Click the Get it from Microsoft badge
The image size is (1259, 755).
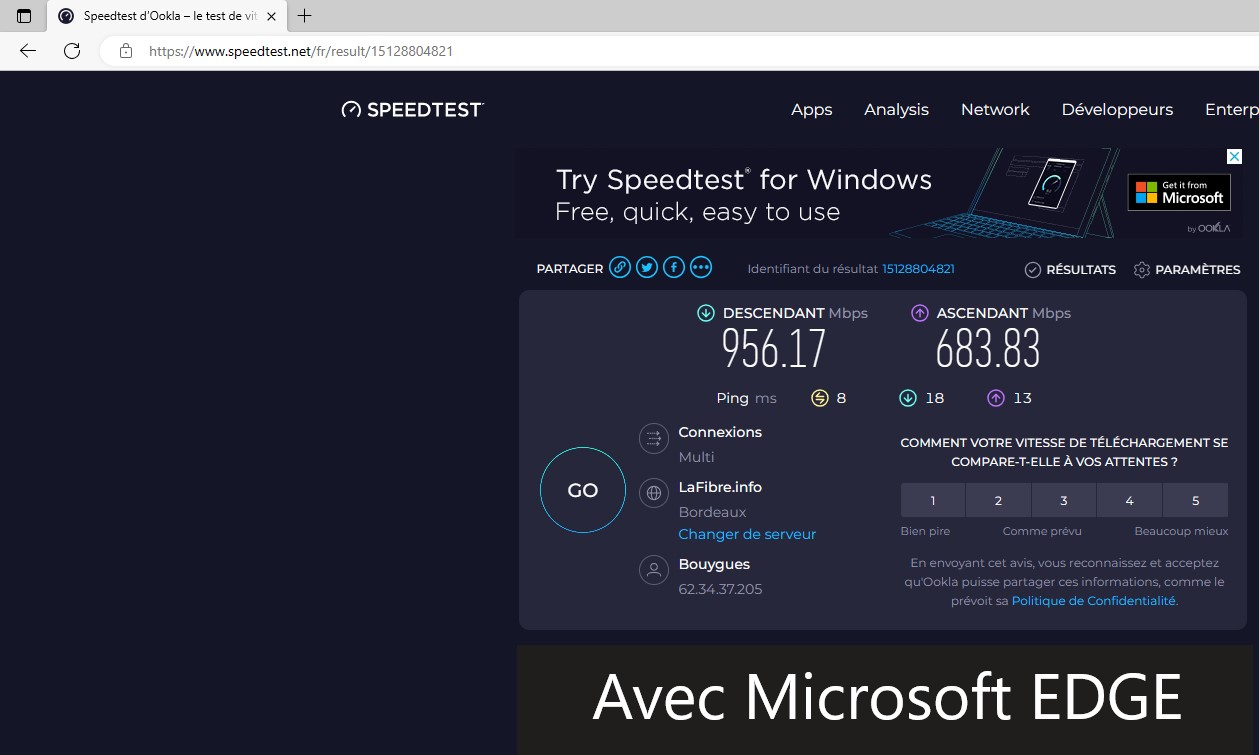click(x=1179, y=192)
